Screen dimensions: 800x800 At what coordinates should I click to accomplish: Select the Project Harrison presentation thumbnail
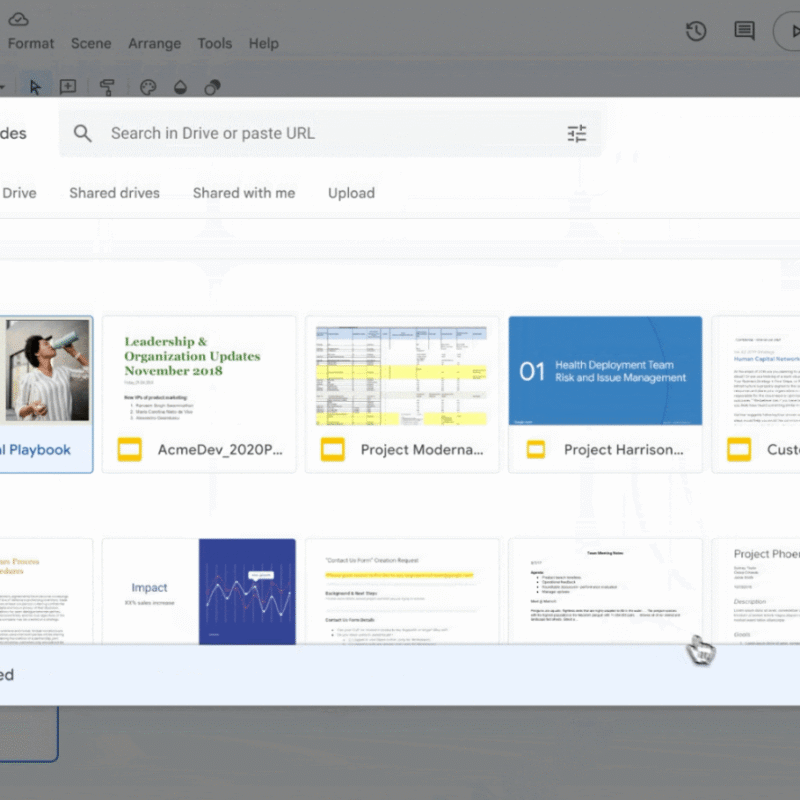tap(605, 390)
